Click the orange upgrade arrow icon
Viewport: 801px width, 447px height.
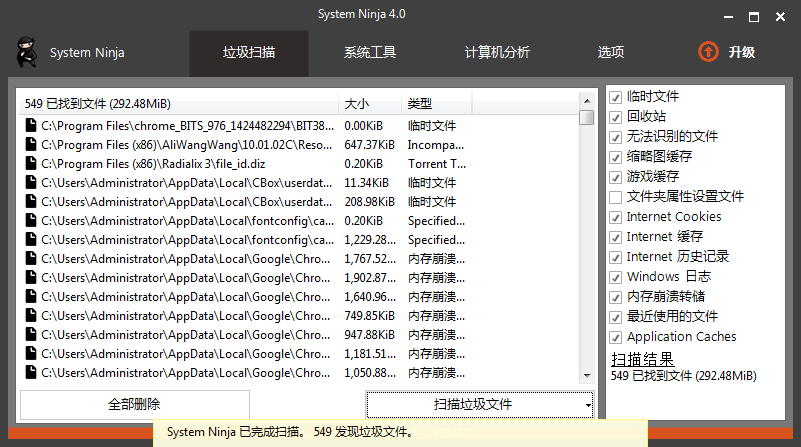(708, 52)
